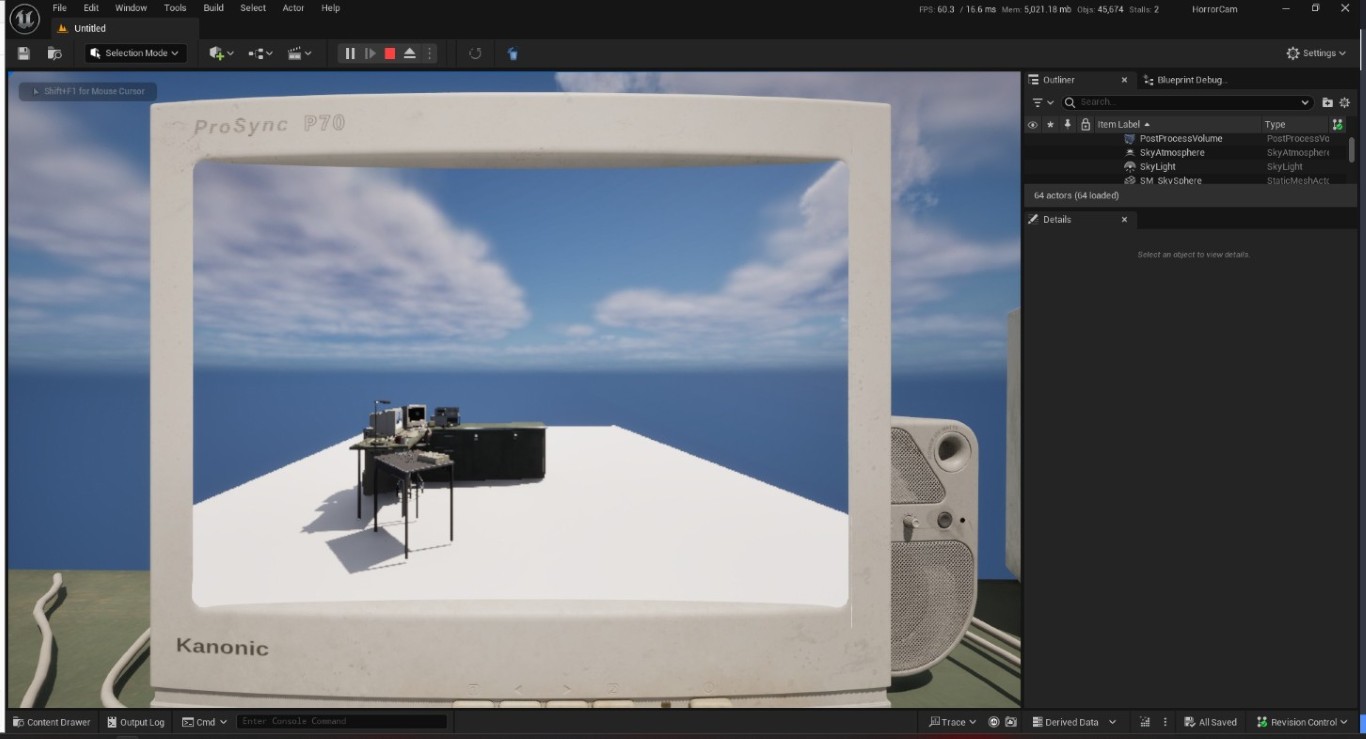Click the Unreal Engine logo icon
The image size is (1366, 739).
coord(24,18)
